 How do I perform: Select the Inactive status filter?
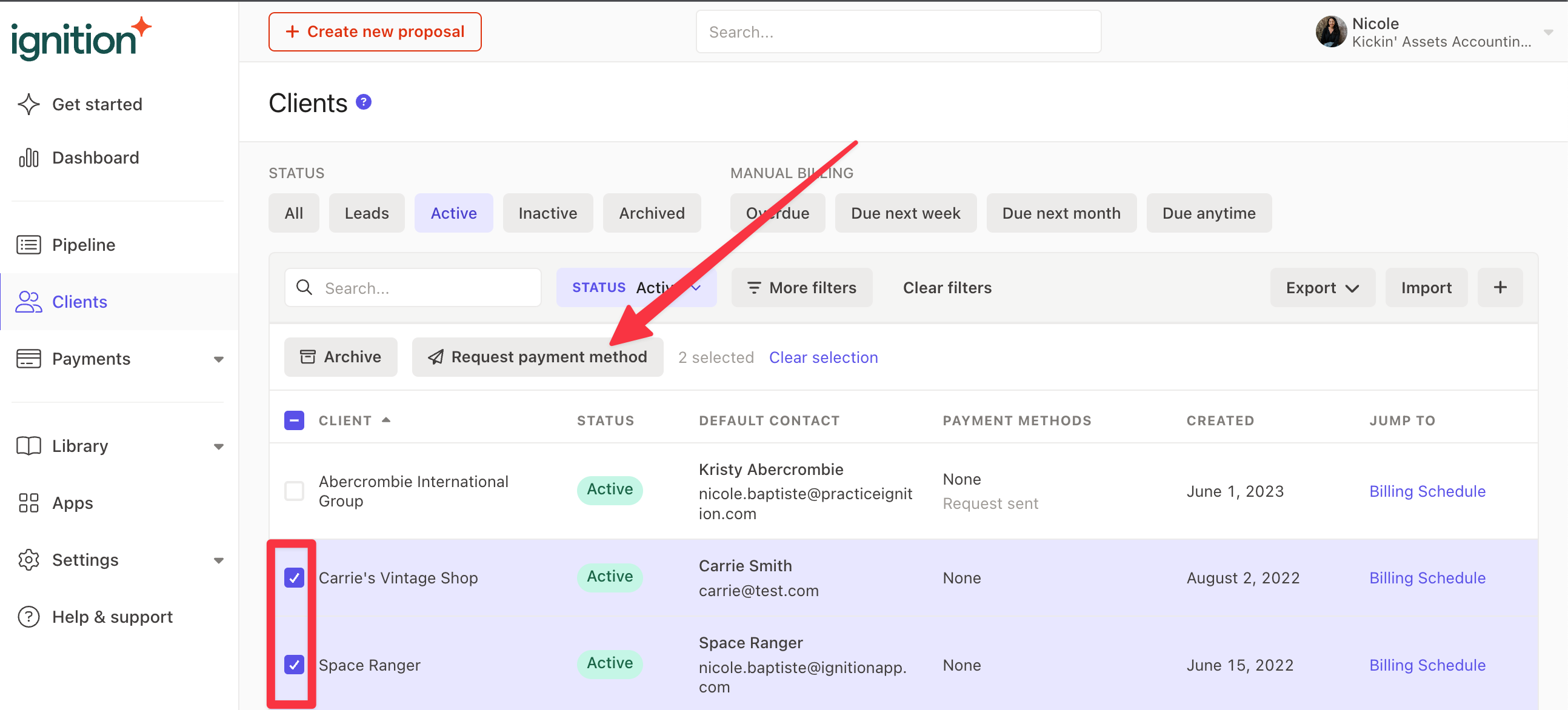pyautogui.click(x=548, y=213)
